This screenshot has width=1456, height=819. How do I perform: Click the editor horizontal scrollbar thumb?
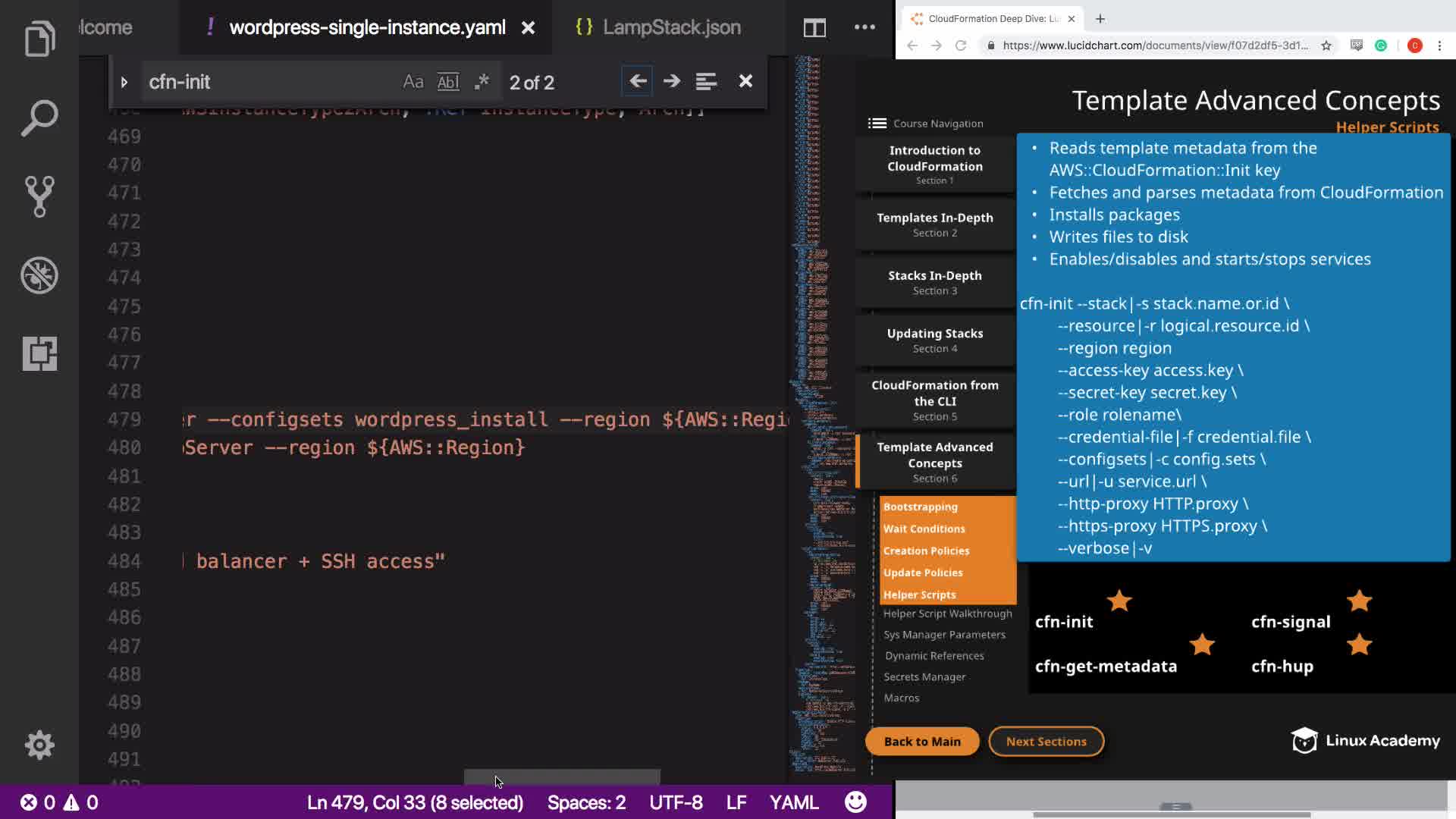coord(562,777)
